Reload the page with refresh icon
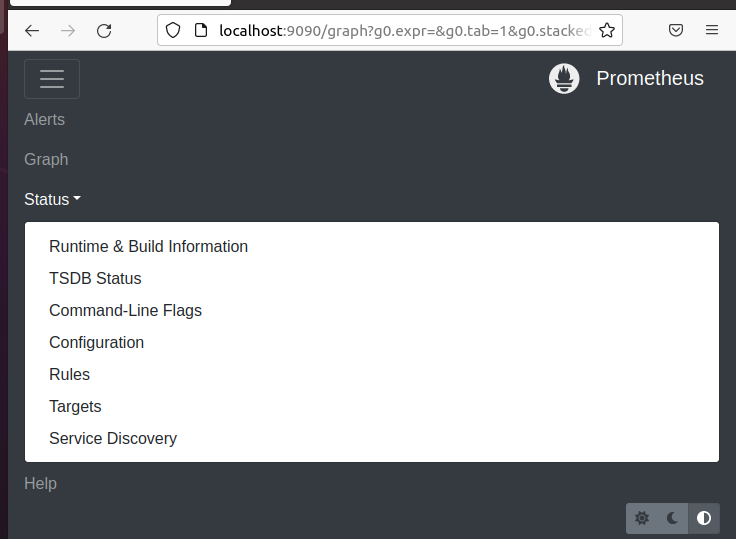 click(104, 31)
